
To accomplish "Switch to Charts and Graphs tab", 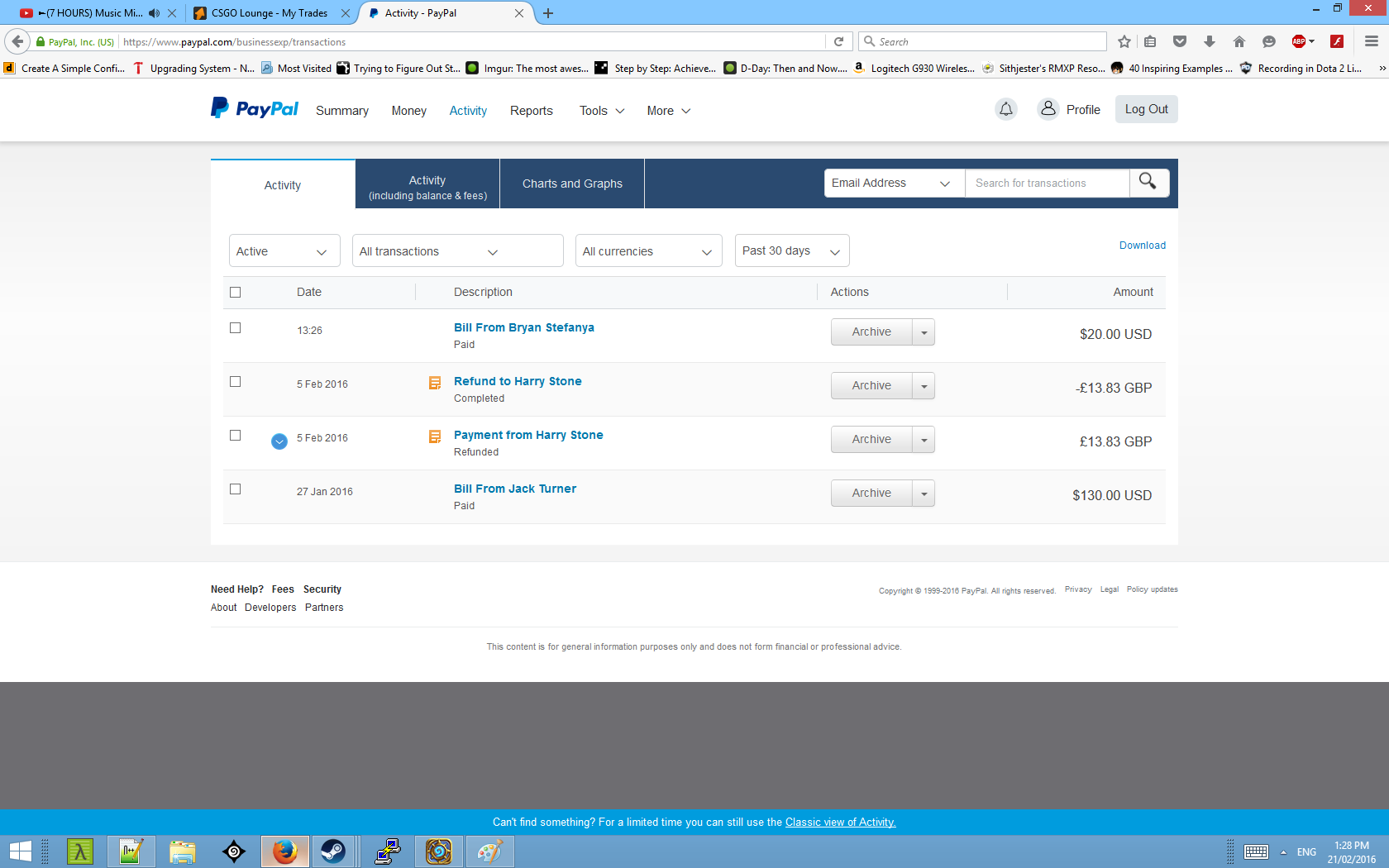I will (572, 184).
